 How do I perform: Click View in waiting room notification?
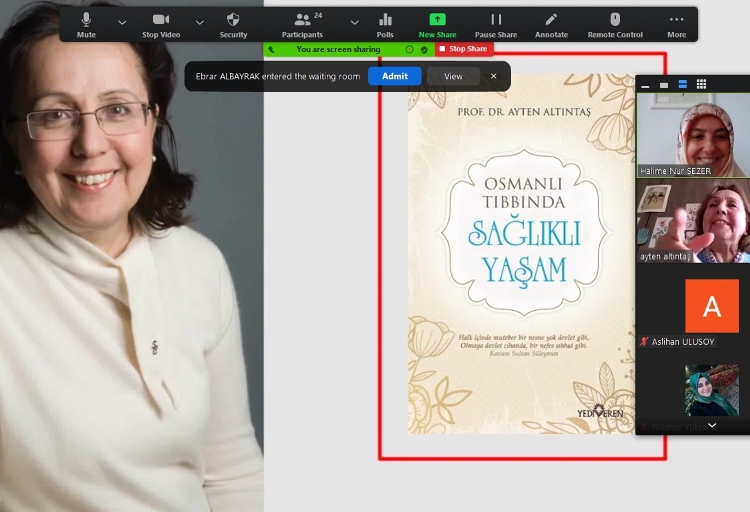(x=453, y=76)
